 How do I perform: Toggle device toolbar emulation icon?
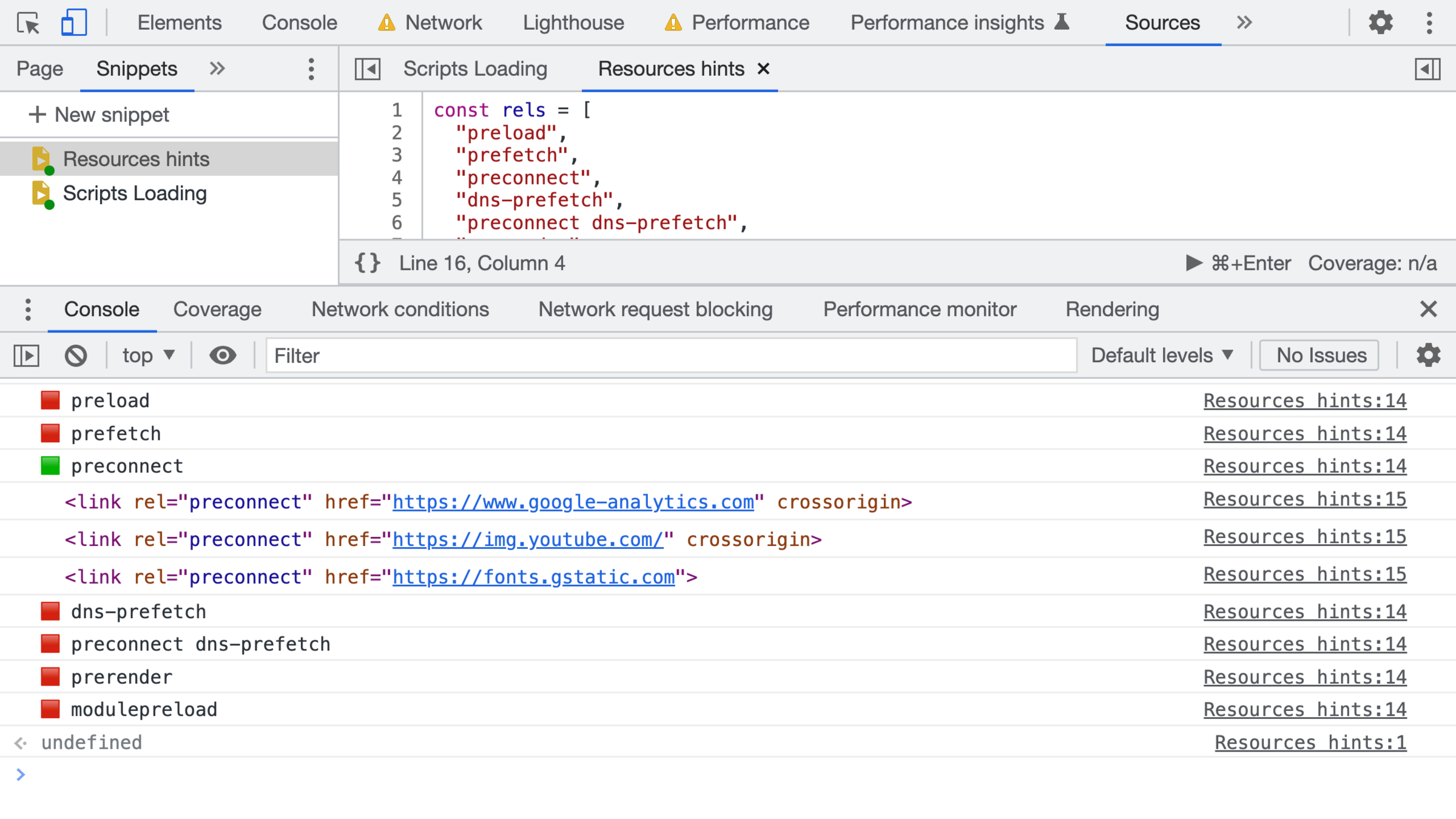[73, 23]
